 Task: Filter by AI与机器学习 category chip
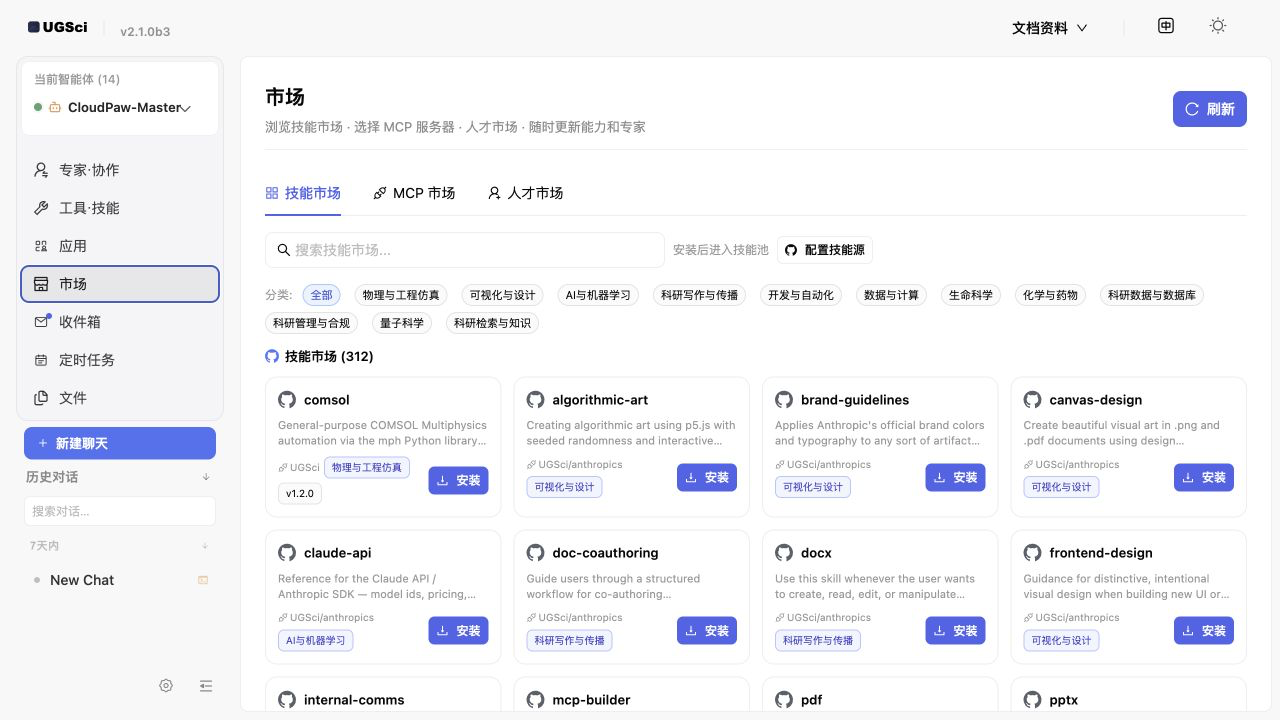(598, 295)
